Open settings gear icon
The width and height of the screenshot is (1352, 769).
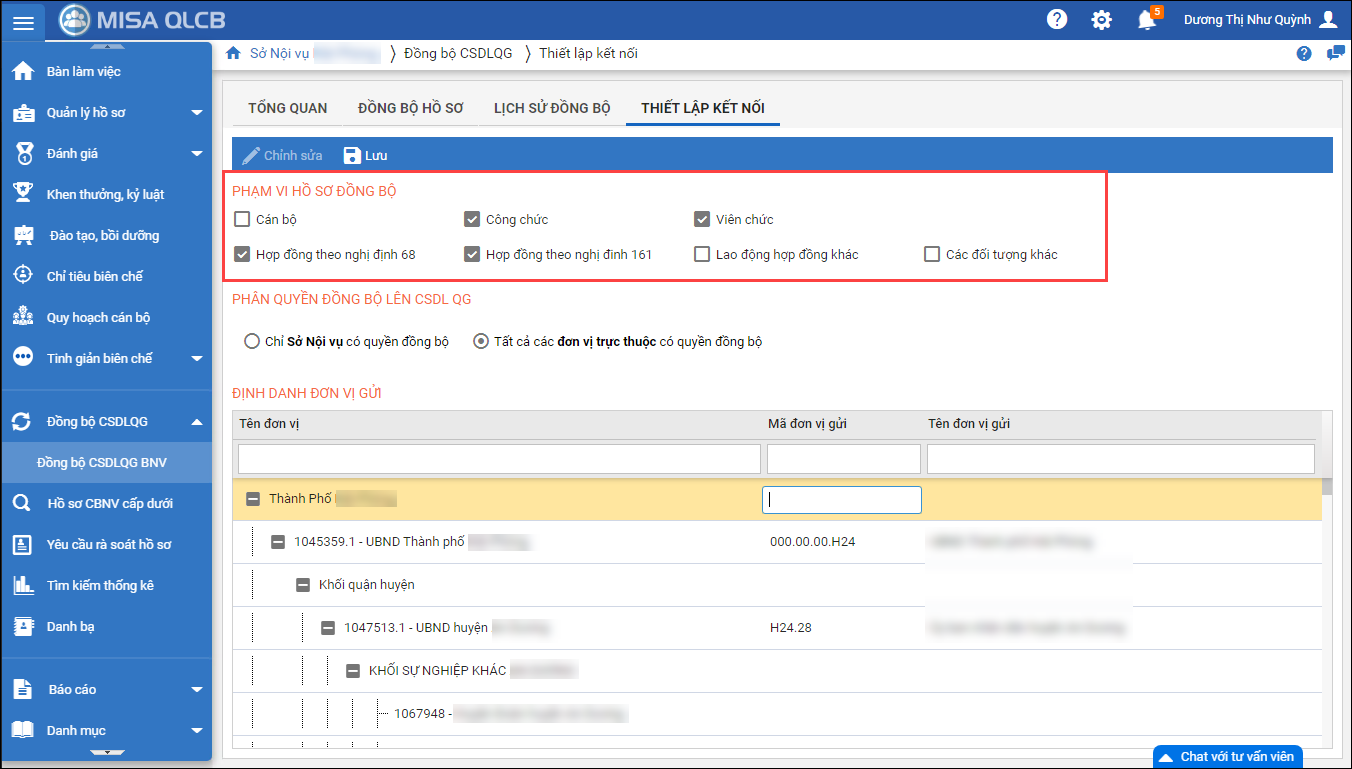1101,20
